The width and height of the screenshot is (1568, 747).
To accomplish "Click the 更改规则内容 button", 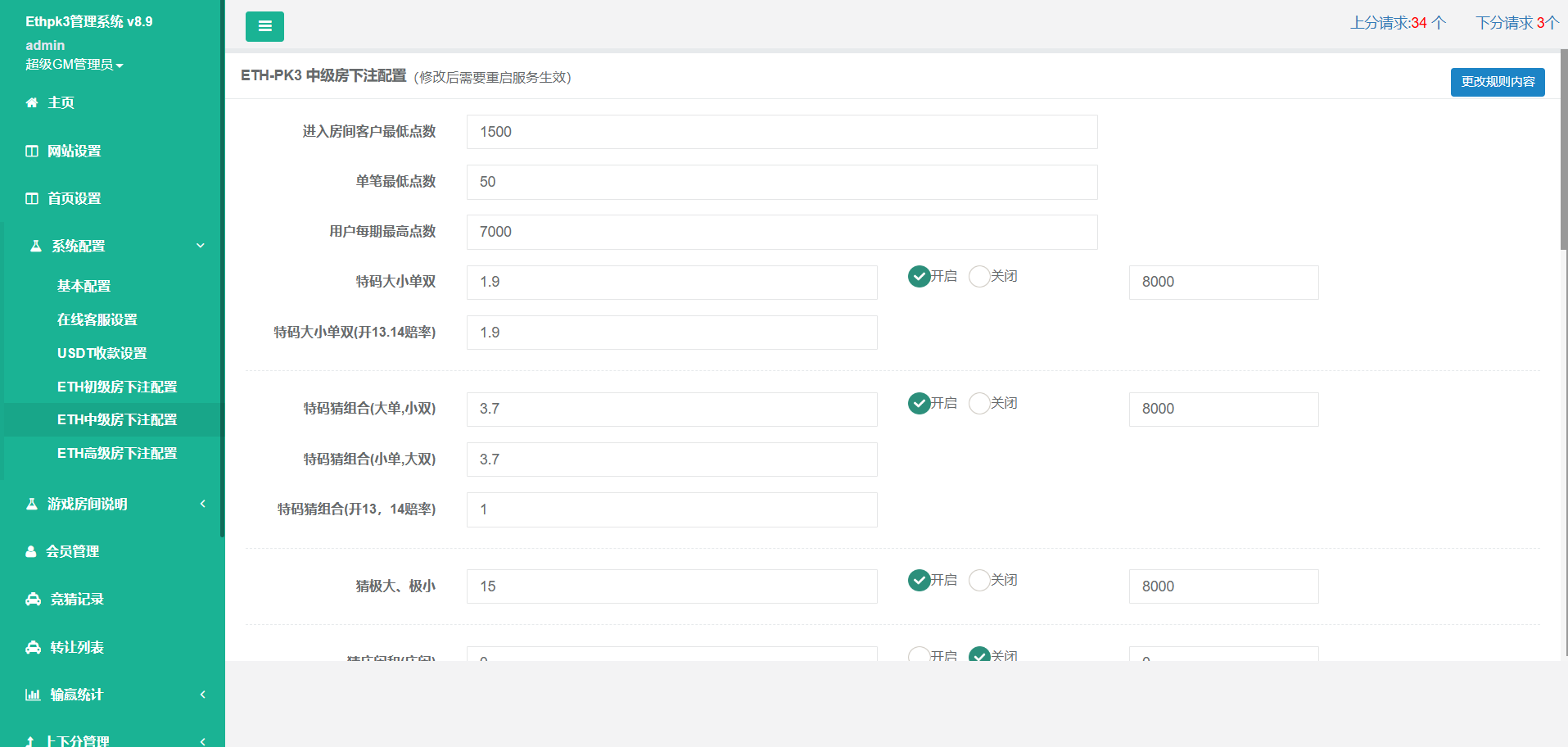I will pos(1497,82).
